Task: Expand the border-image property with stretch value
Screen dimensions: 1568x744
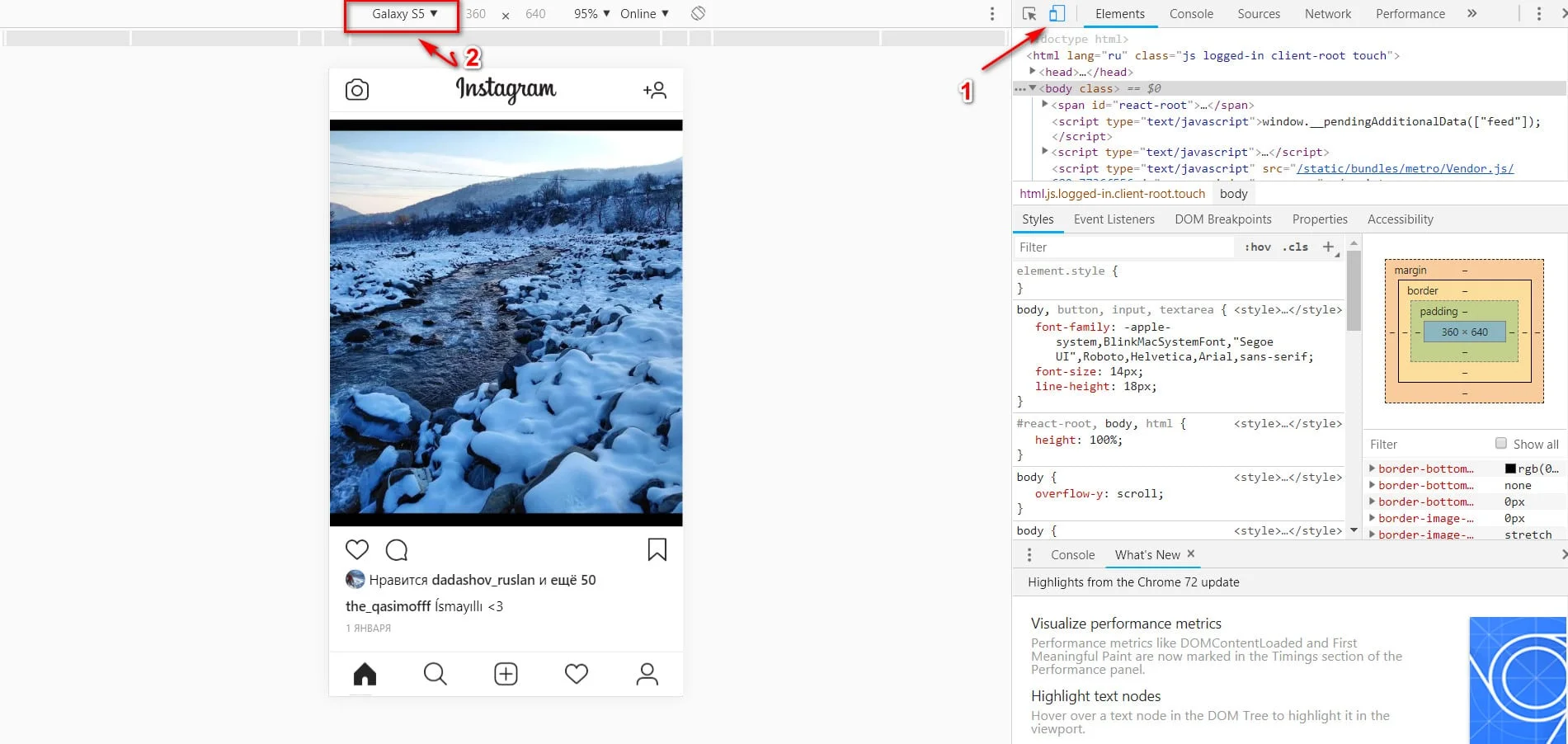Action: point(1372,534)
